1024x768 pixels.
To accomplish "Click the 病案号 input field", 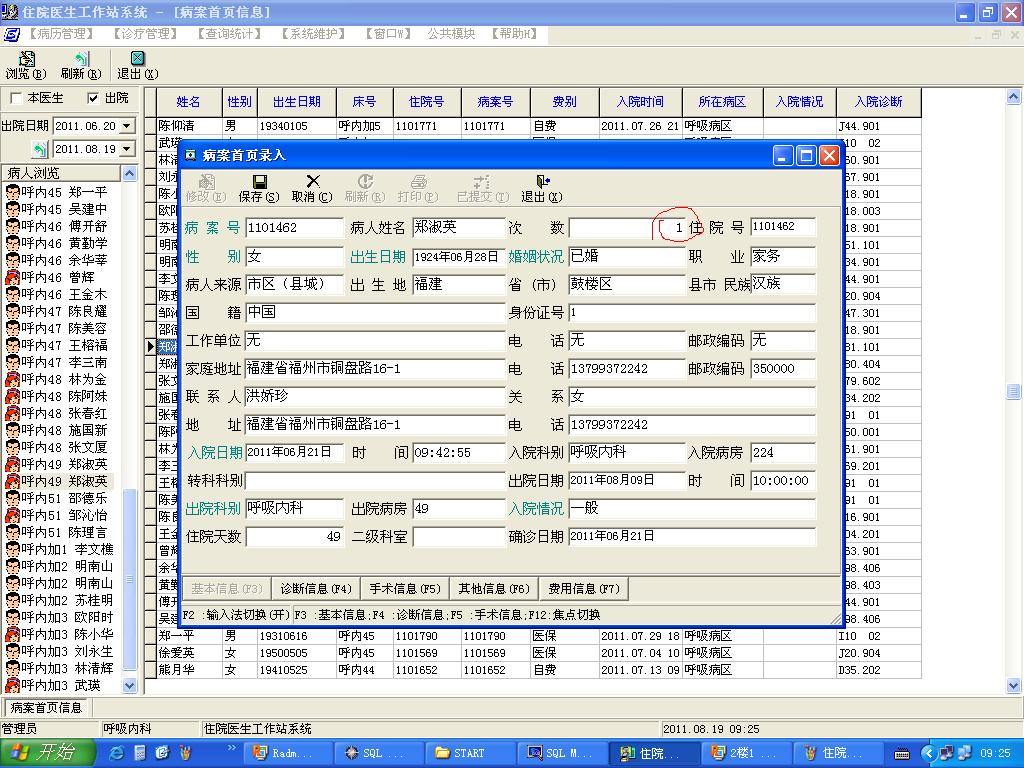I will click(x=294, y=227).
